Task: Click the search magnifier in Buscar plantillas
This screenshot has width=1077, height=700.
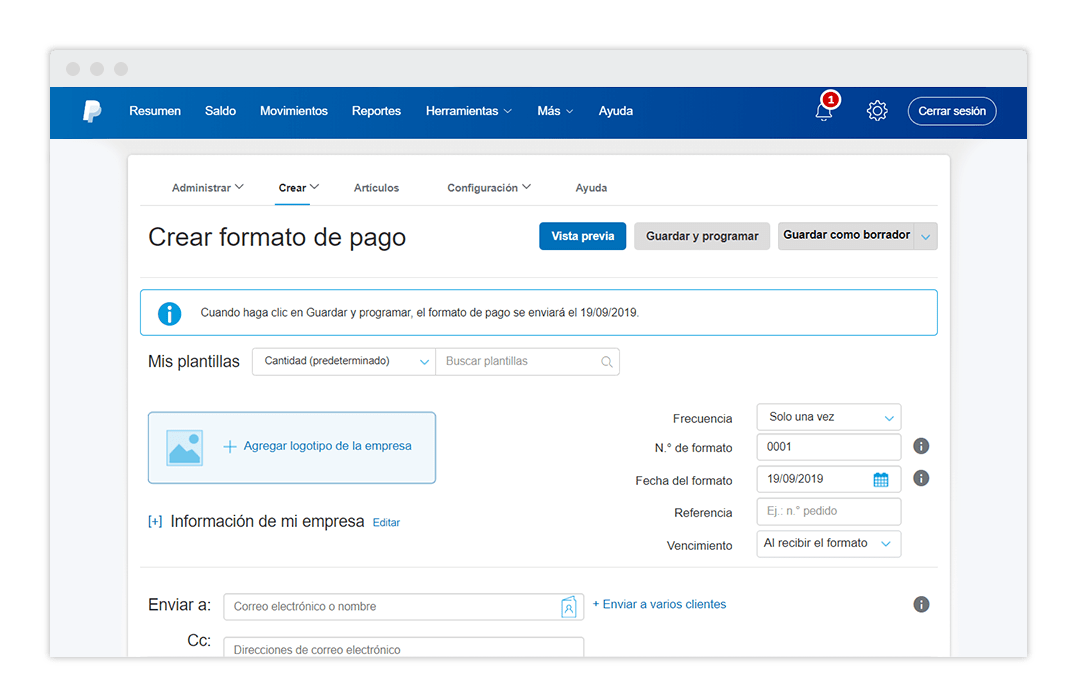Action: point(607,362)
